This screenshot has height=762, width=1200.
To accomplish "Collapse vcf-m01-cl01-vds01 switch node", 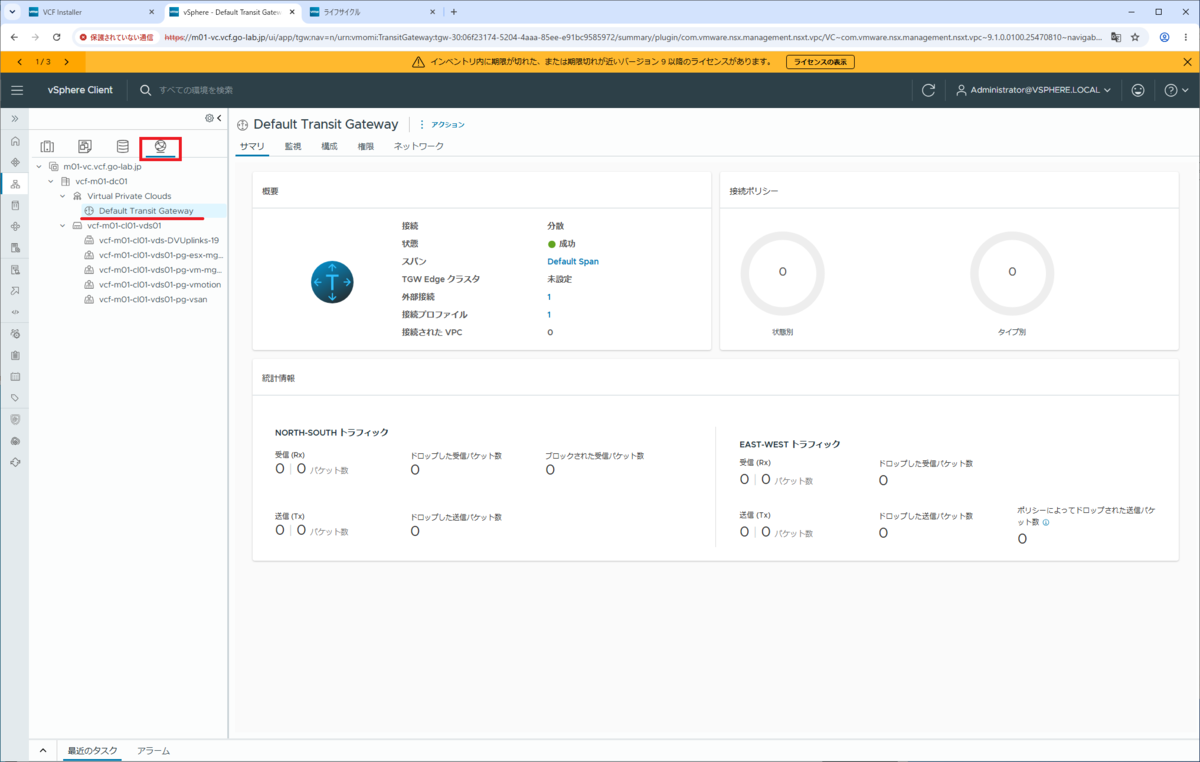I will point(63,226).
